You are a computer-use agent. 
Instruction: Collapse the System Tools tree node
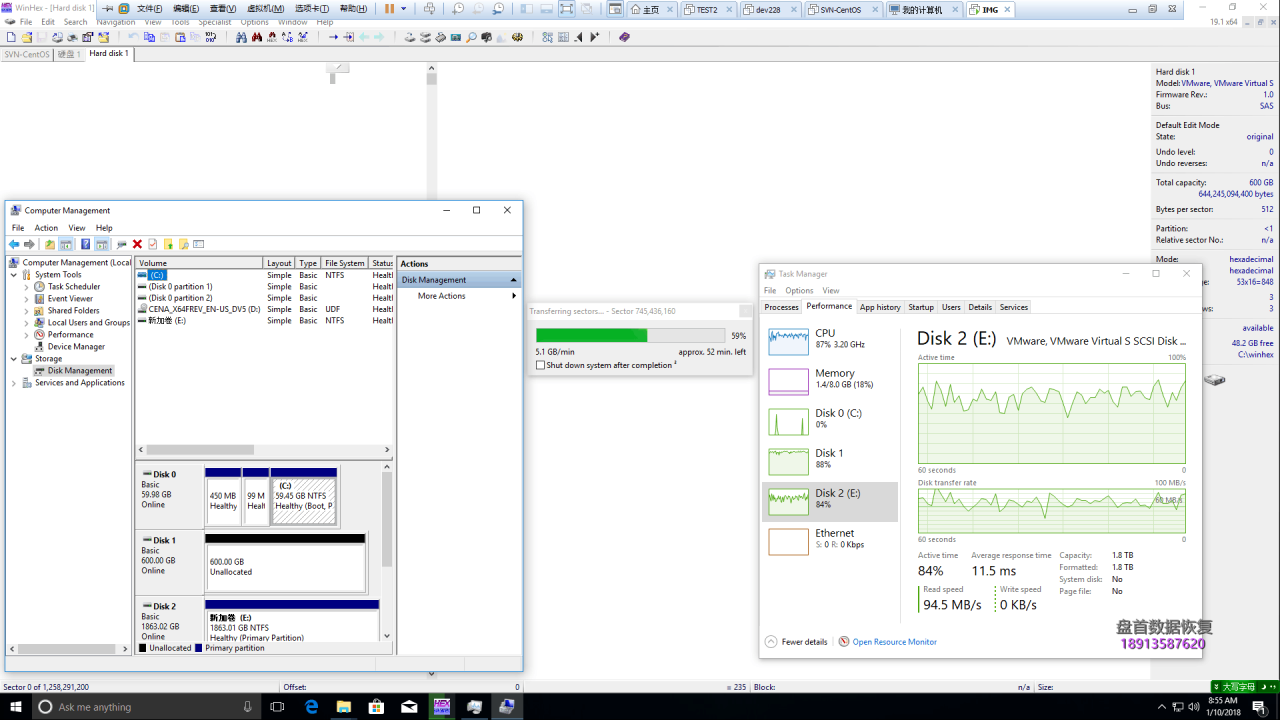click(14, 275)
